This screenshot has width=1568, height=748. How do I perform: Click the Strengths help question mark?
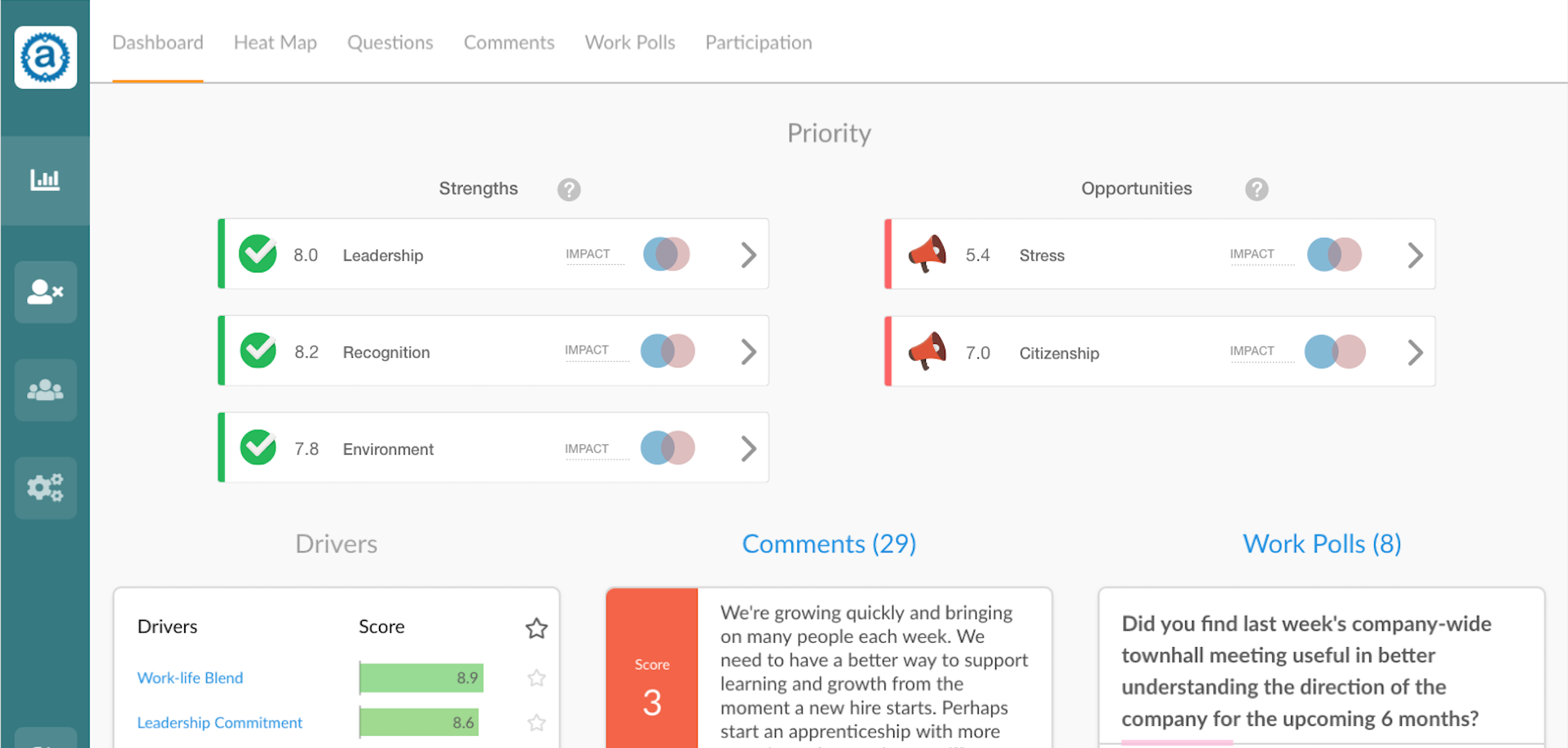[569, 190]
